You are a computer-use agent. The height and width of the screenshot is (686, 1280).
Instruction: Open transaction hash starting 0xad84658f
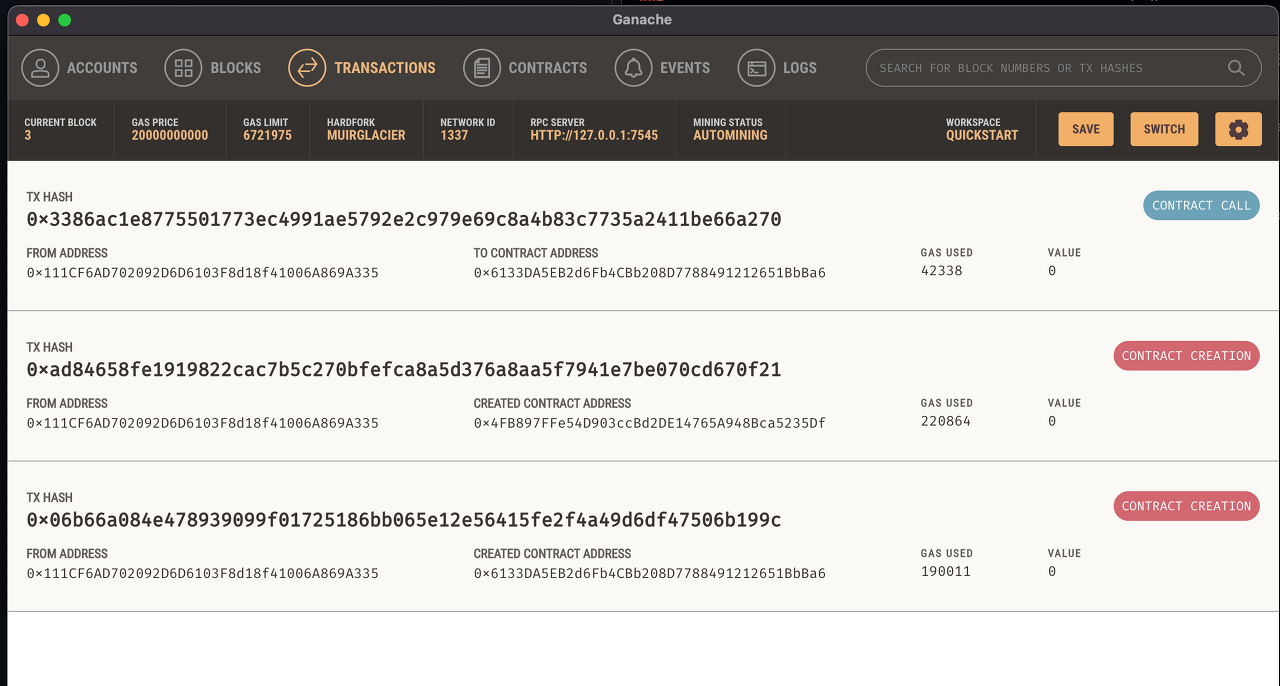coord(404,370)
